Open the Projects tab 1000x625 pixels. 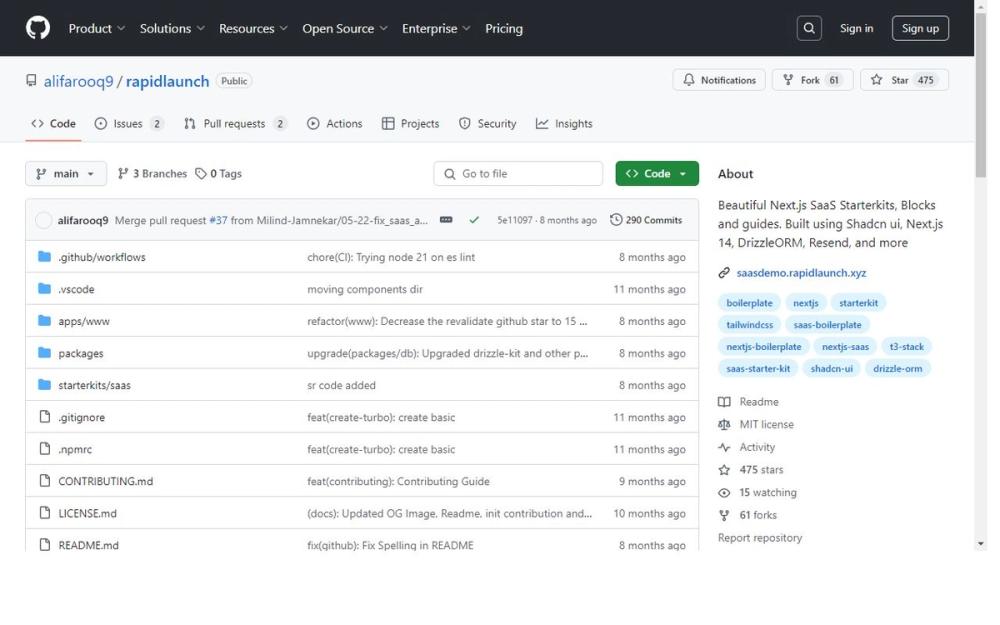410,124
